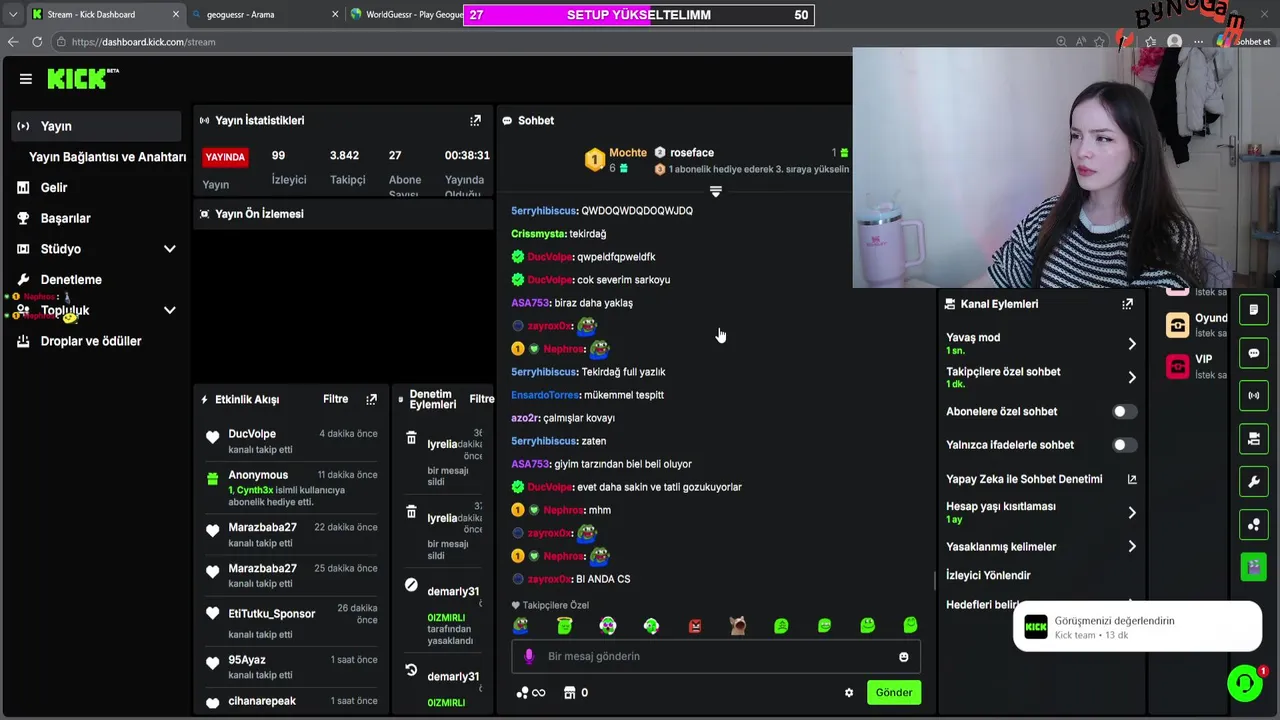Screen dimensions: 1280x720
Task: Expand the Stüdyo sidebar section
Action: (169, 249)
